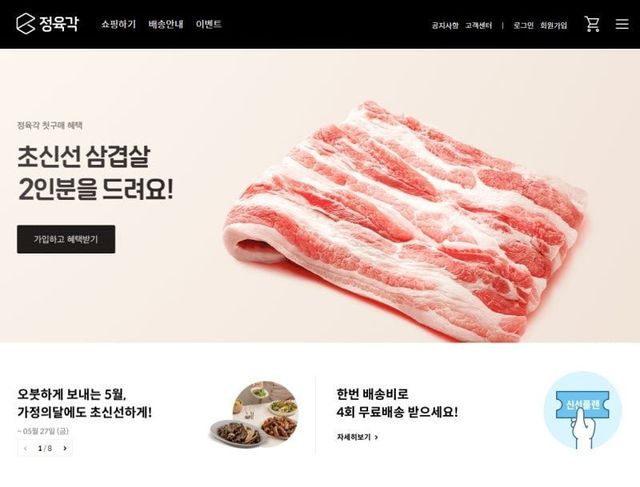Viewport: 640px width, 487px height.
Task: Click the 고객센터 link
Action: point(479,25)
